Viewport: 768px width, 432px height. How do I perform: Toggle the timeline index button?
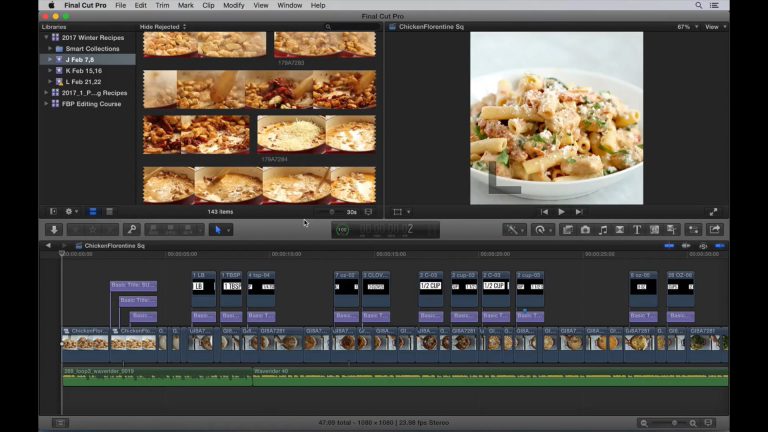tap(60, 423)
